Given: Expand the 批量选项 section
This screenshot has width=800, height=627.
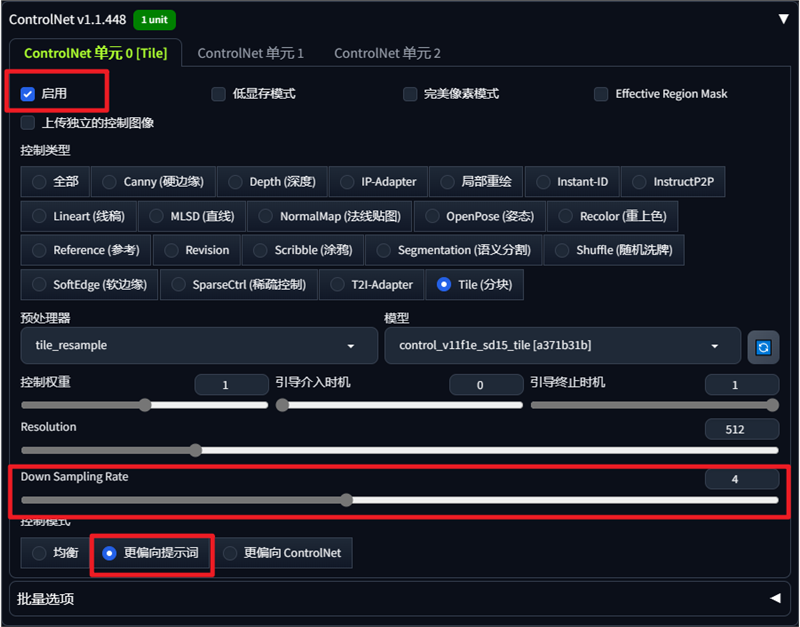Looking at the screenshot, I should [x=400, y=601].
